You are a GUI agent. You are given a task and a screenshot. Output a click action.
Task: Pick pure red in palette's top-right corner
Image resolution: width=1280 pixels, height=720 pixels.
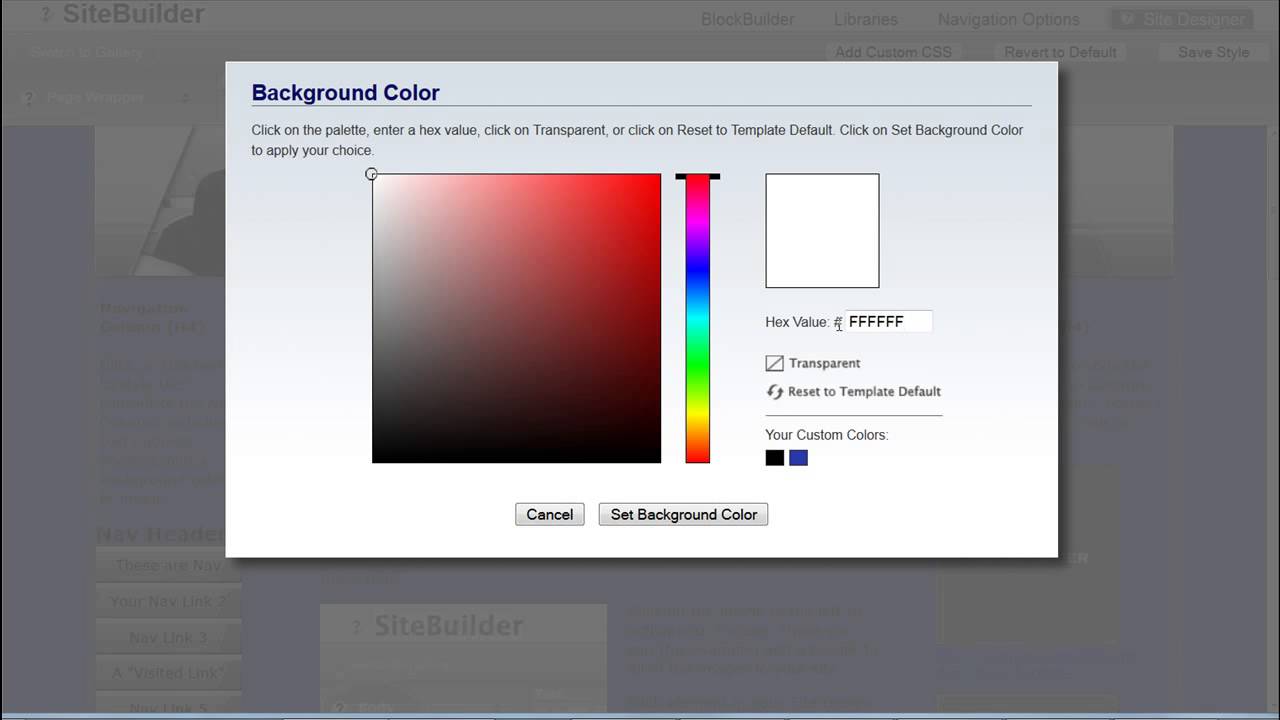point(658,176)
